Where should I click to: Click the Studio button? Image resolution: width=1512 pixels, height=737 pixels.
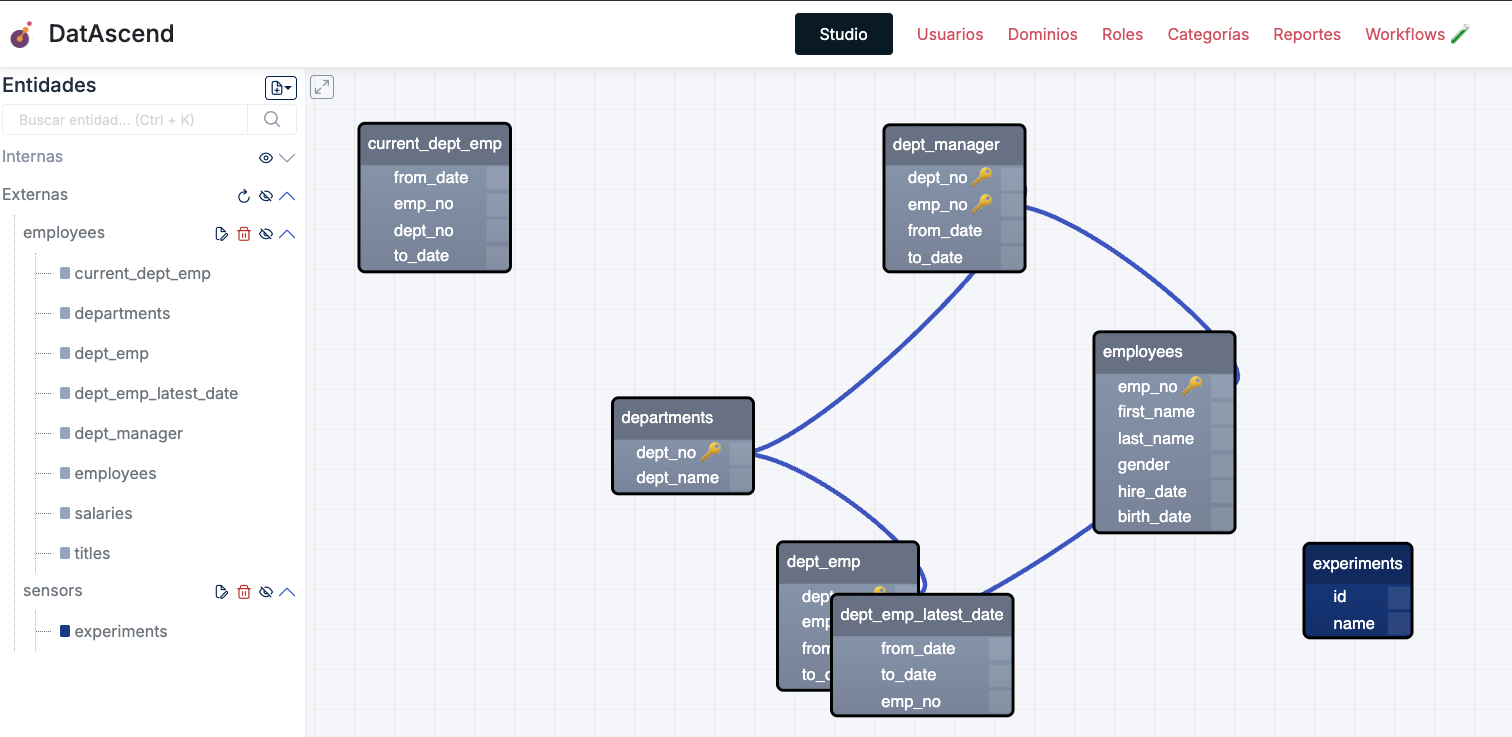[843, 35]
